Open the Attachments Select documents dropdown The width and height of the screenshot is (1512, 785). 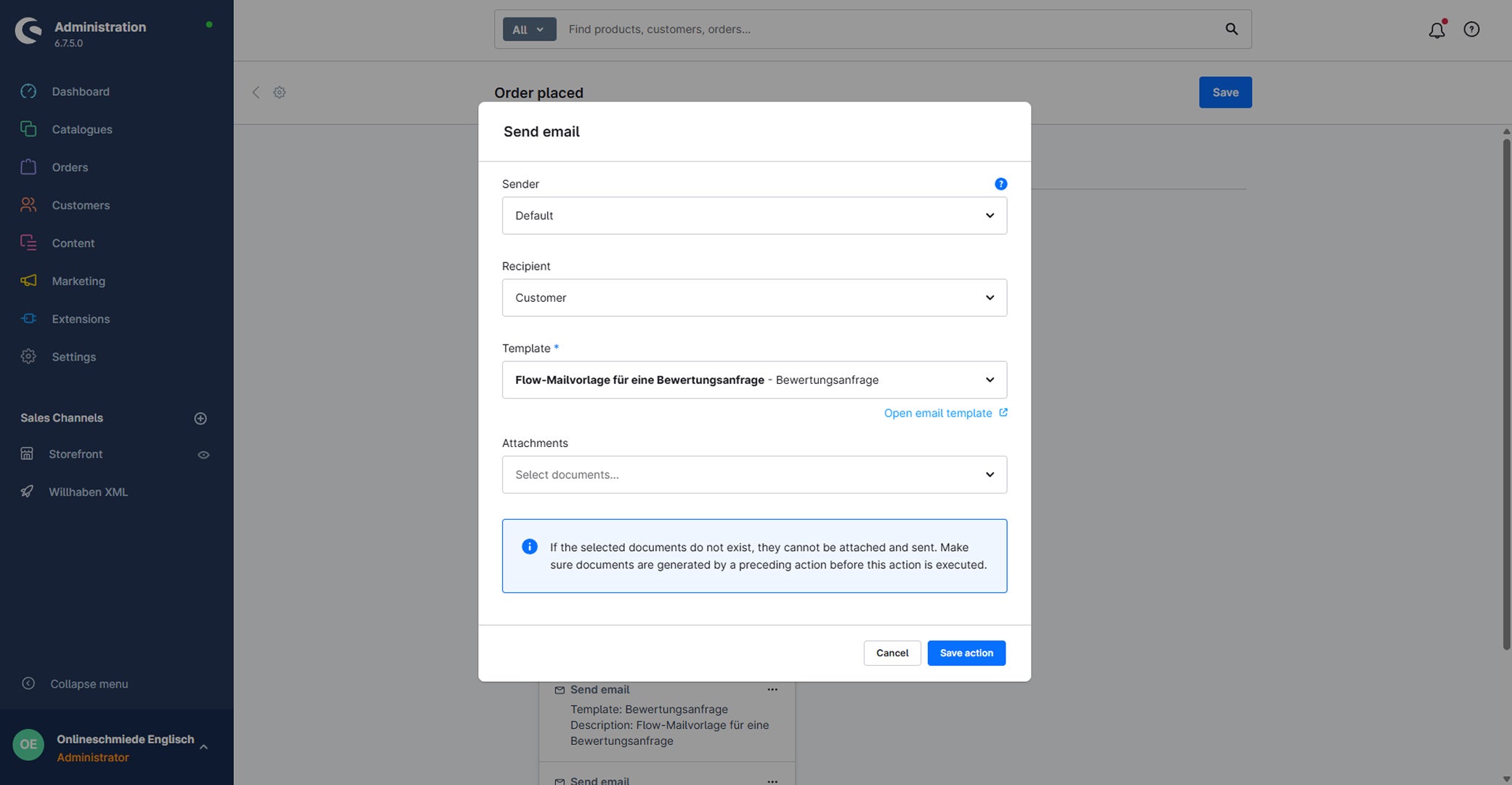(754, 475)
